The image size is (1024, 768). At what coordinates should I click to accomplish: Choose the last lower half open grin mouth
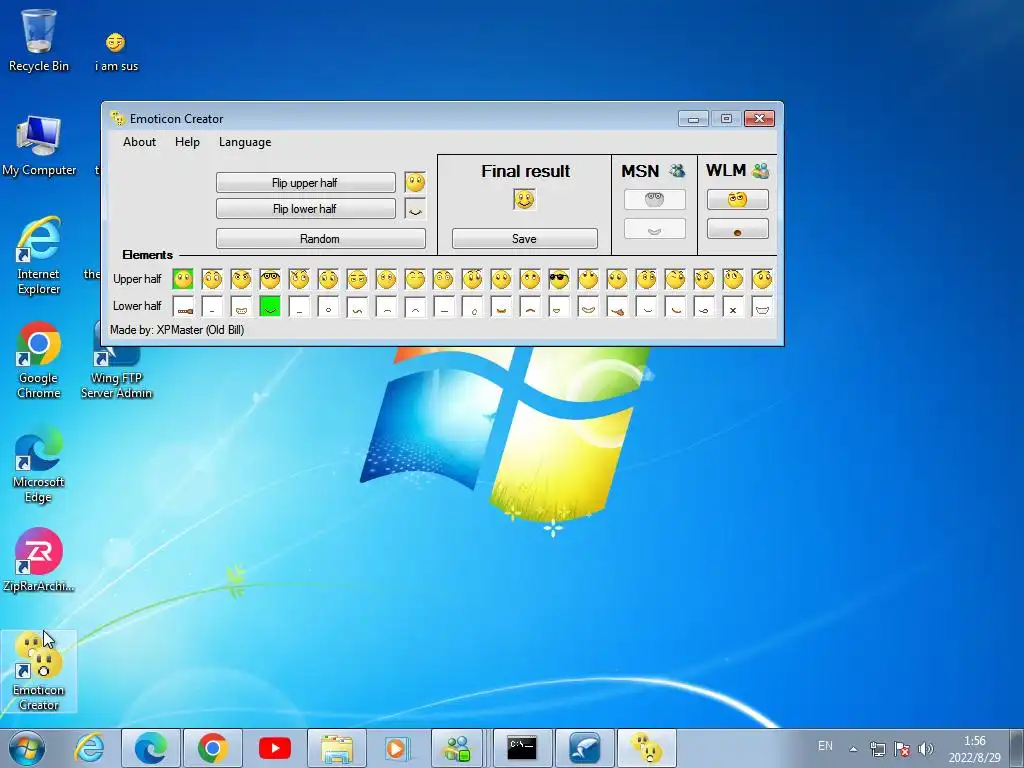(761, 306)
